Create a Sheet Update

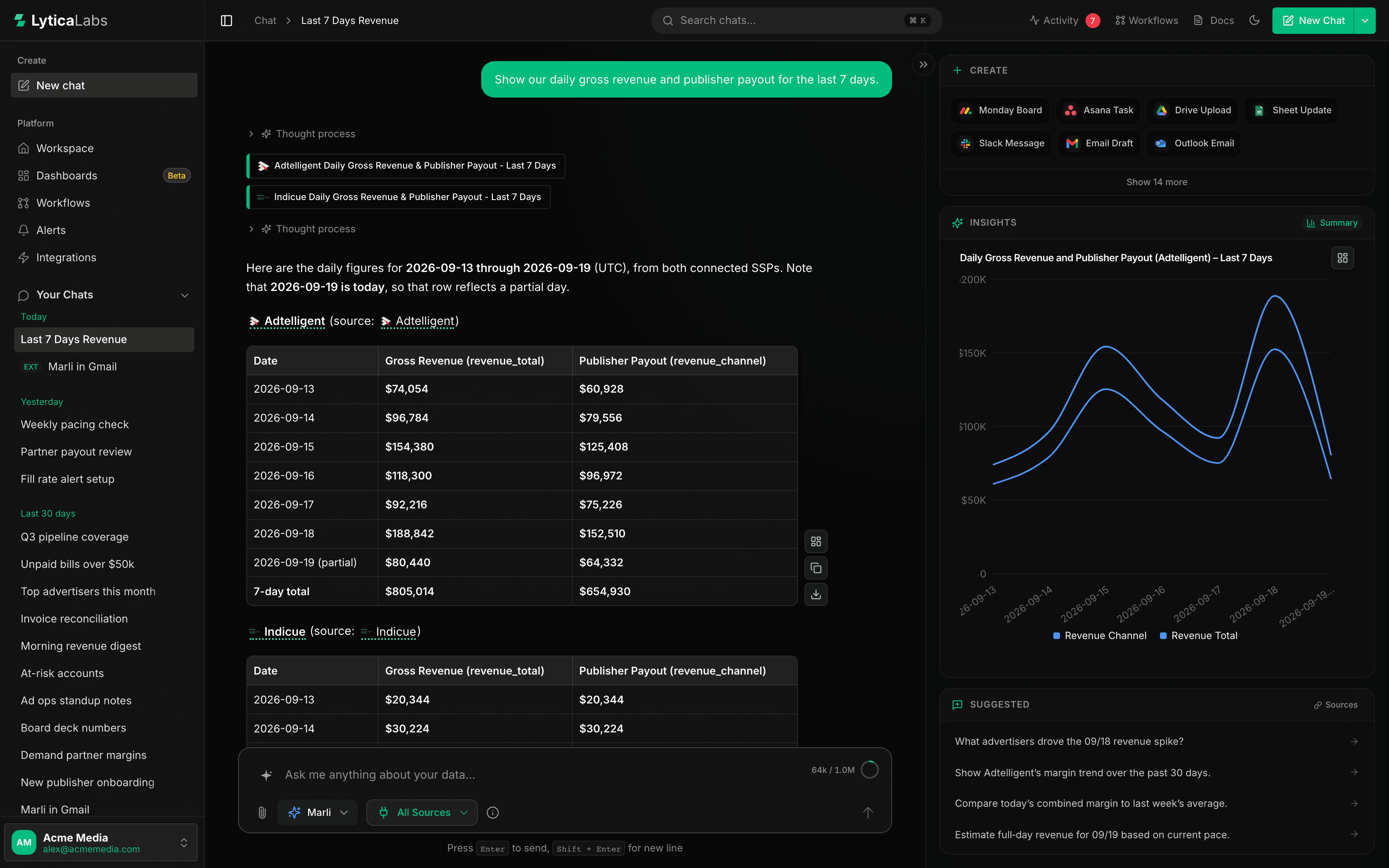(1291, 110)
